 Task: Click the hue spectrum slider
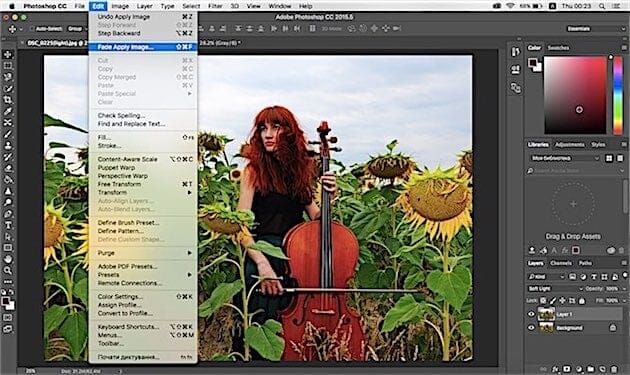click(618, 95)
